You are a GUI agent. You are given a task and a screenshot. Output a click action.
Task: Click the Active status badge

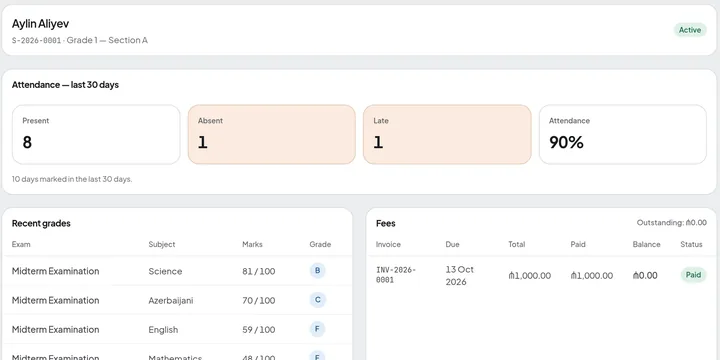coord(690,30)
